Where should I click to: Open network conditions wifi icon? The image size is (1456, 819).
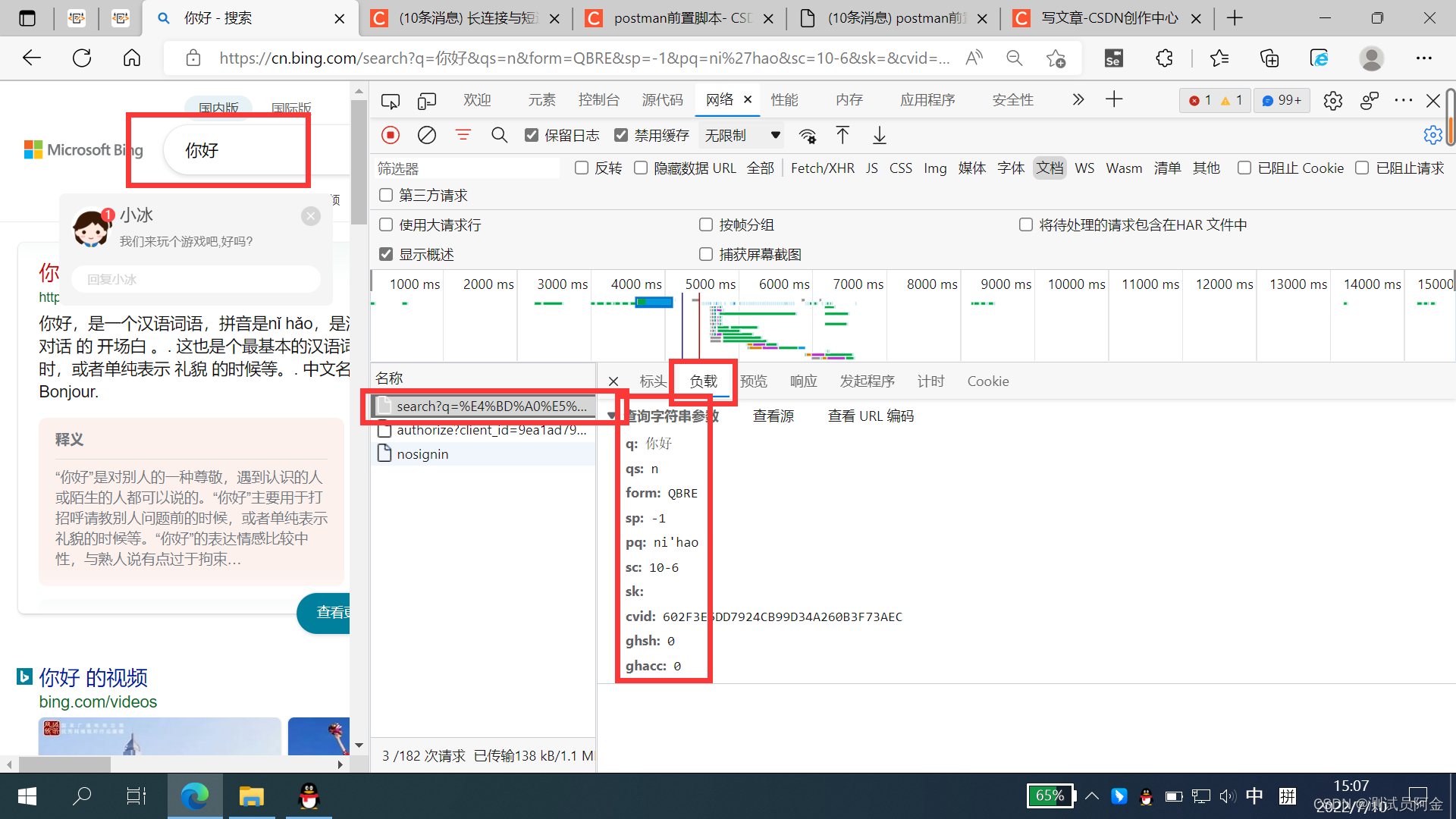click(808, 136)
